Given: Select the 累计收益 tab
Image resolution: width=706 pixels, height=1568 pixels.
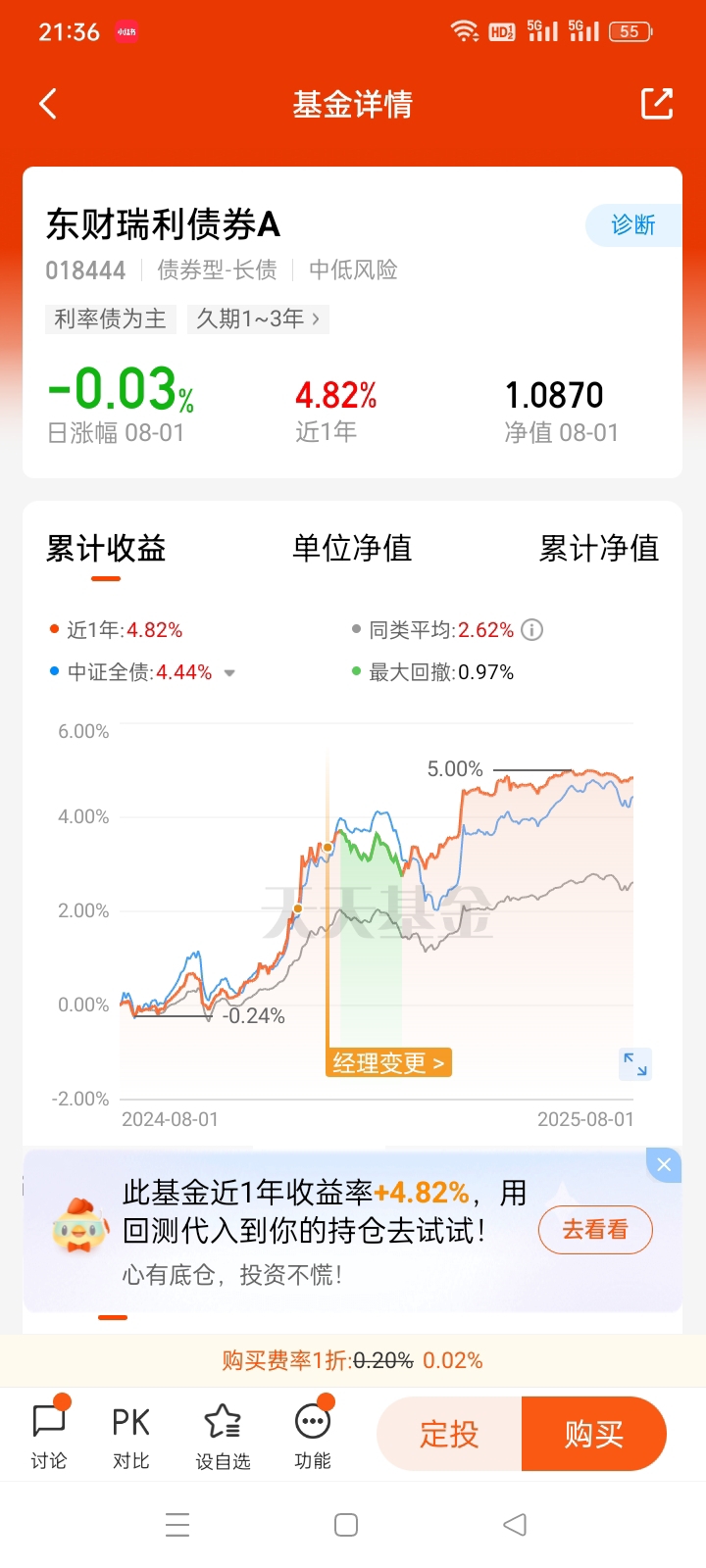Looking at the screenshot, I should coord(106,549).
